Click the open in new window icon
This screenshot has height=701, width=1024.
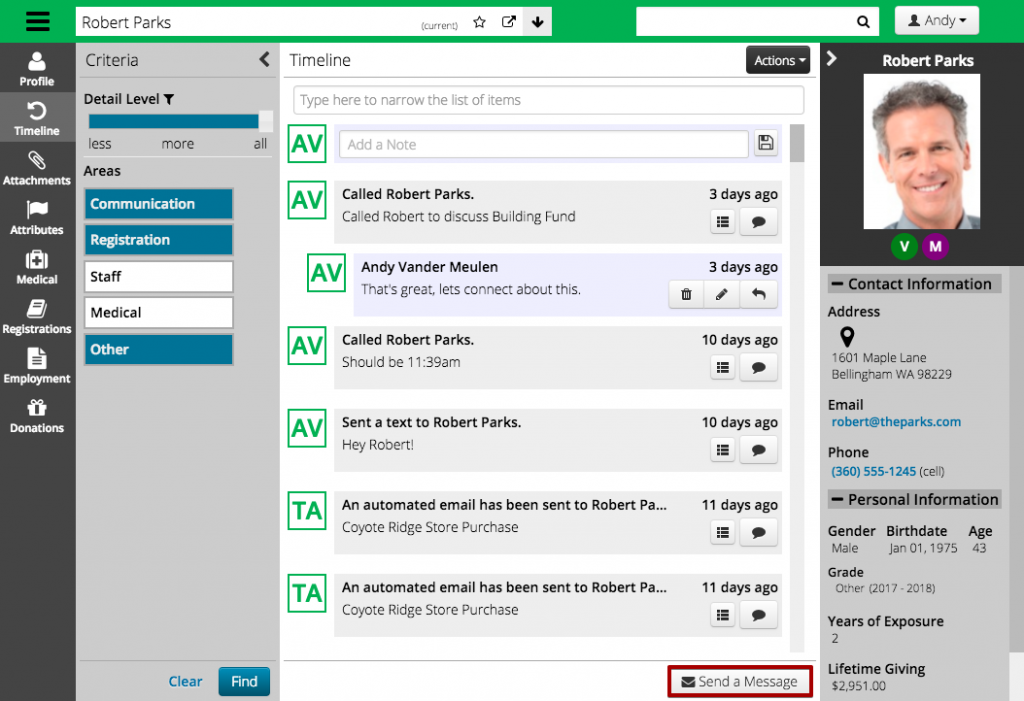[508, 22]
